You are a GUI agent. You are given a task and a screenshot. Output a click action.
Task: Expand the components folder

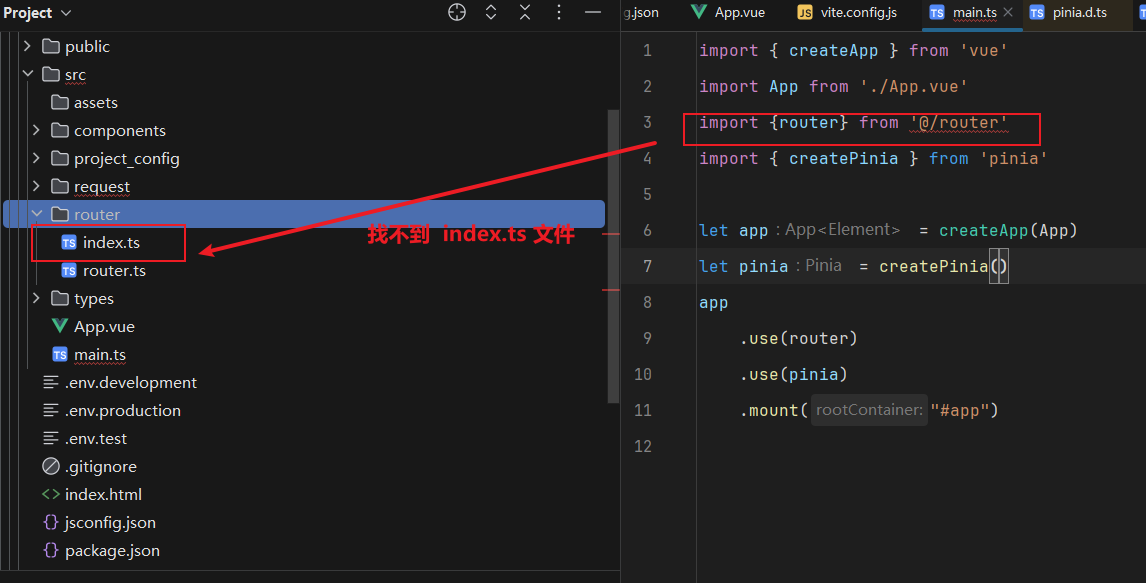click(37, 130)
